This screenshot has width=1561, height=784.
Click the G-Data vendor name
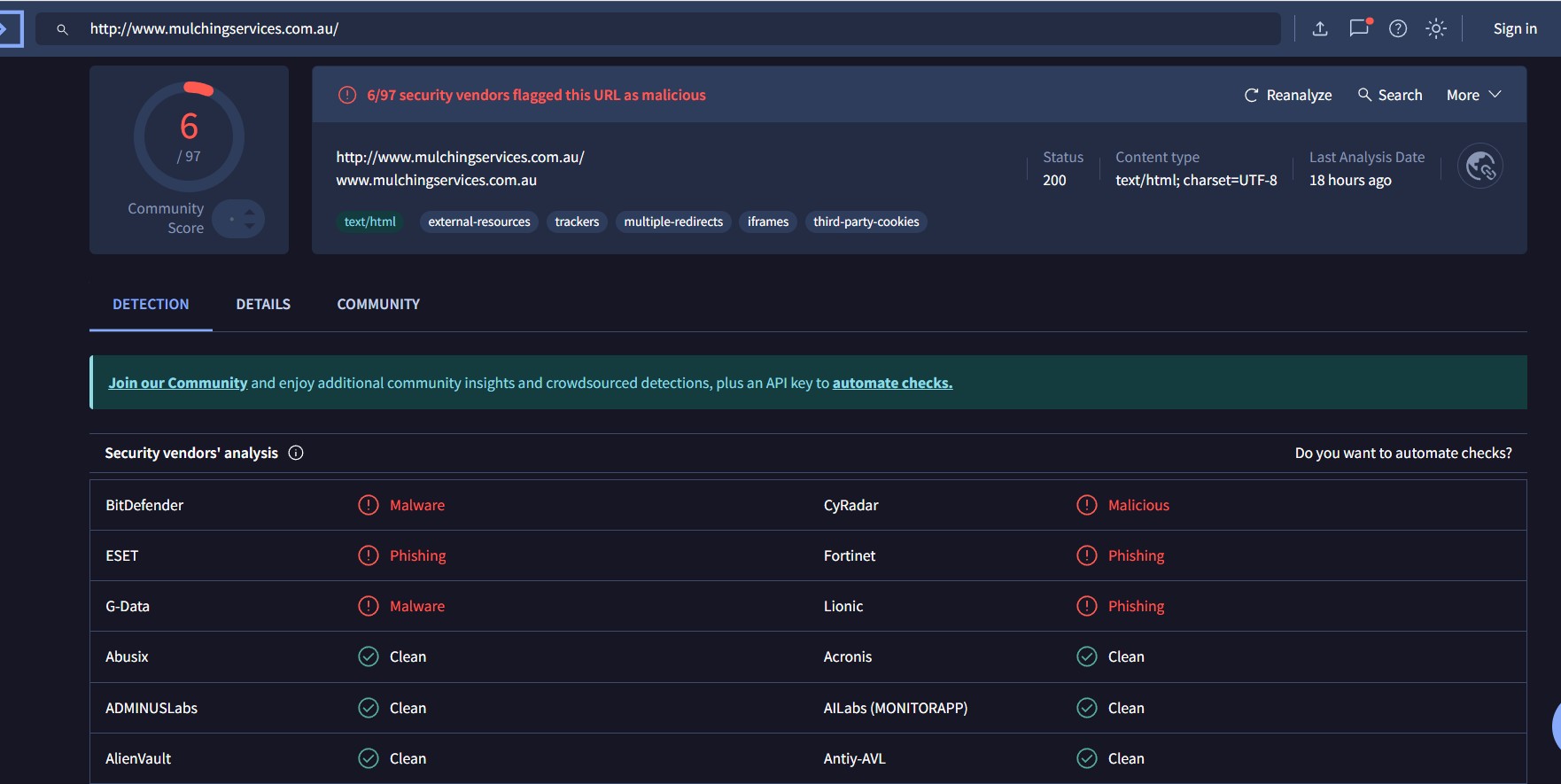tap(128, 606)
